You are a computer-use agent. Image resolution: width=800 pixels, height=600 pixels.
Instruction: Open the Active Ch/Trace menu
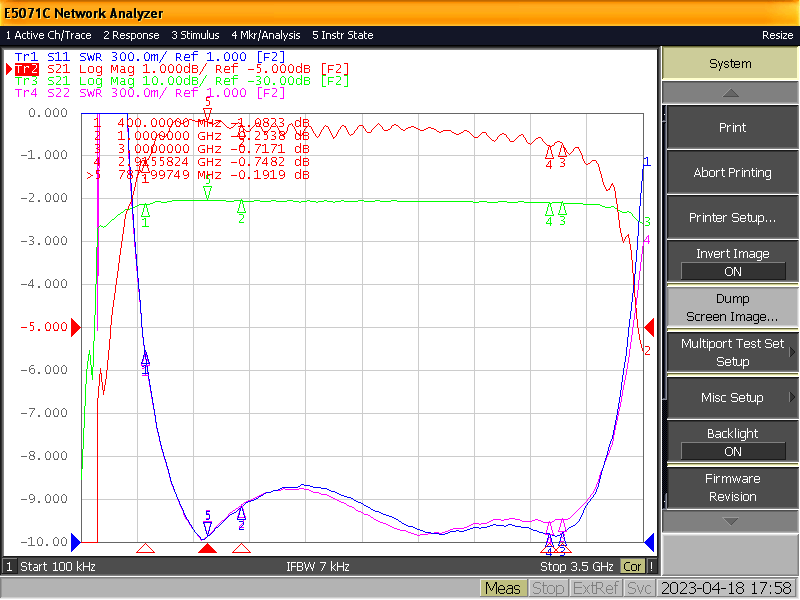[48, 35]
